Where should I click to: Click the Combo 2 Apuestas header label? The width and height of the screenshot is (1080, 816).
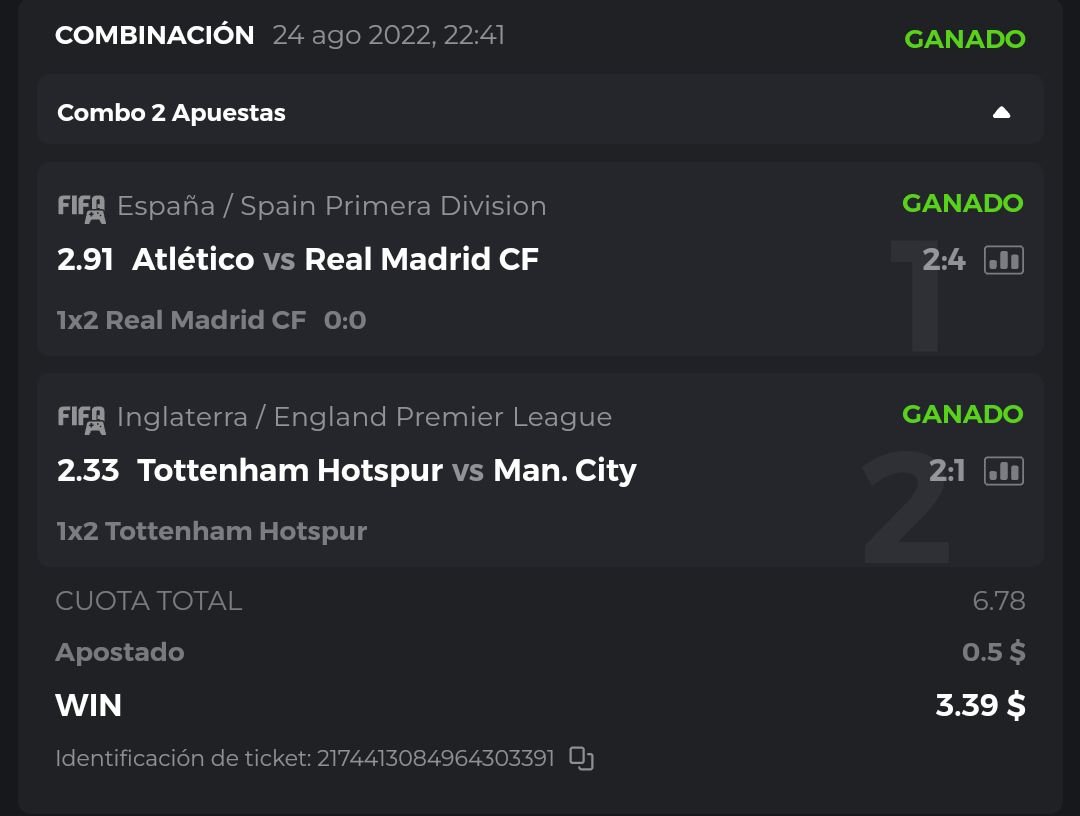[x=171, y=113]
